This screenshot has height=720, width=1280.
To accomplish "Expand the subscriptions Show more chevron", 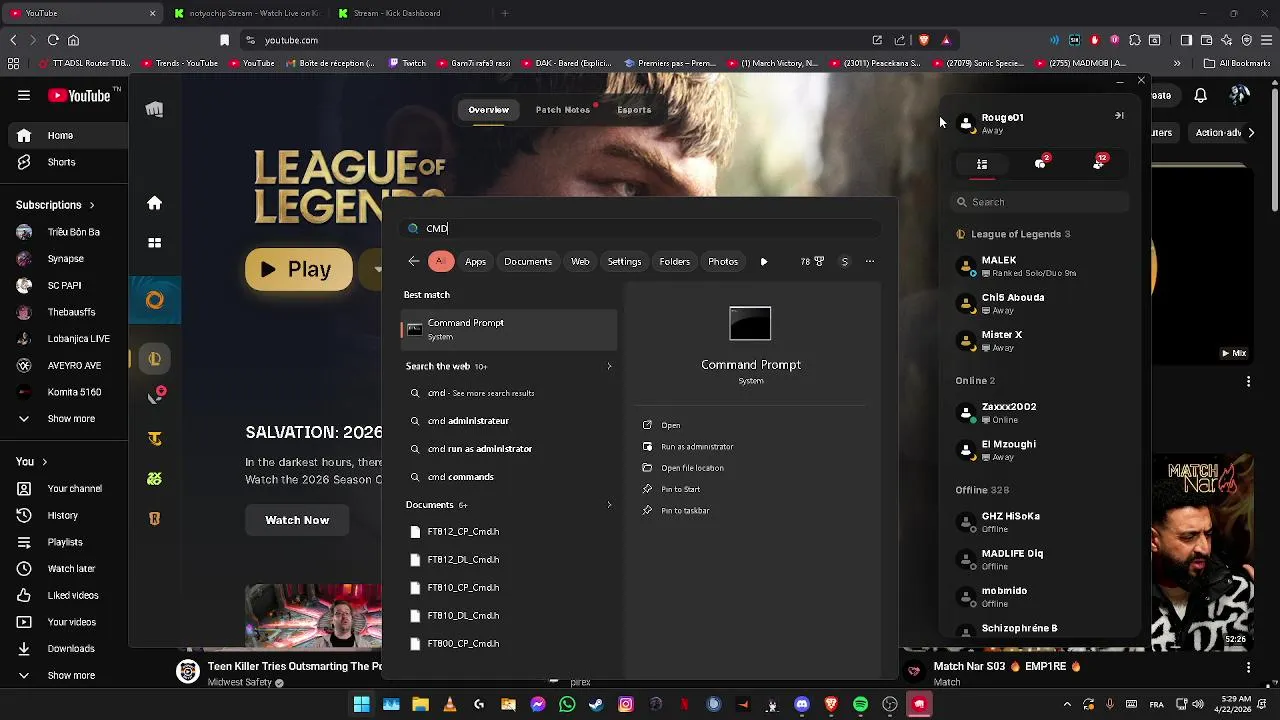I will (24, 419).
